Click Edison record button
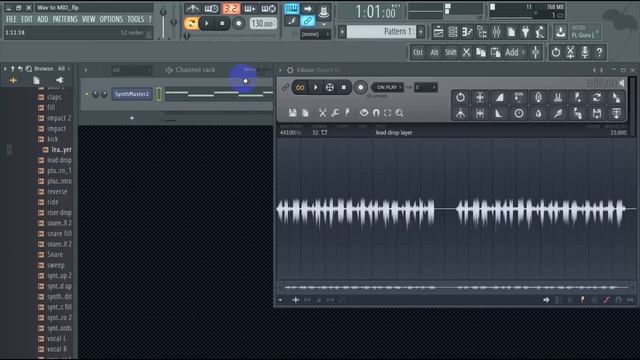This screenshot has width=640, height=360. click(x=360, y=87)
